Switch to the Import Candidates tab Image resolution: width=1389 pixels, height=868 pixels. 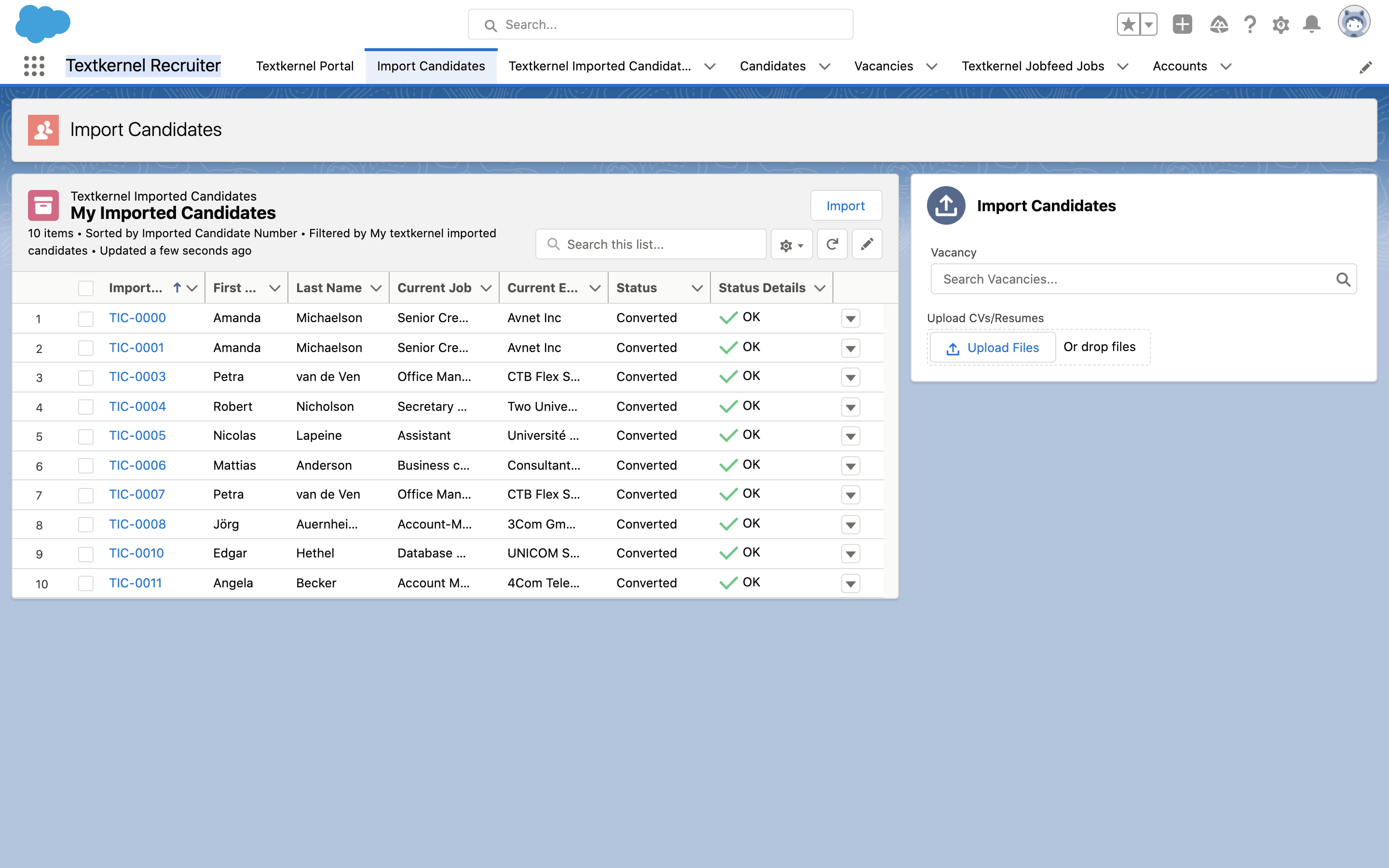[431, 66]
